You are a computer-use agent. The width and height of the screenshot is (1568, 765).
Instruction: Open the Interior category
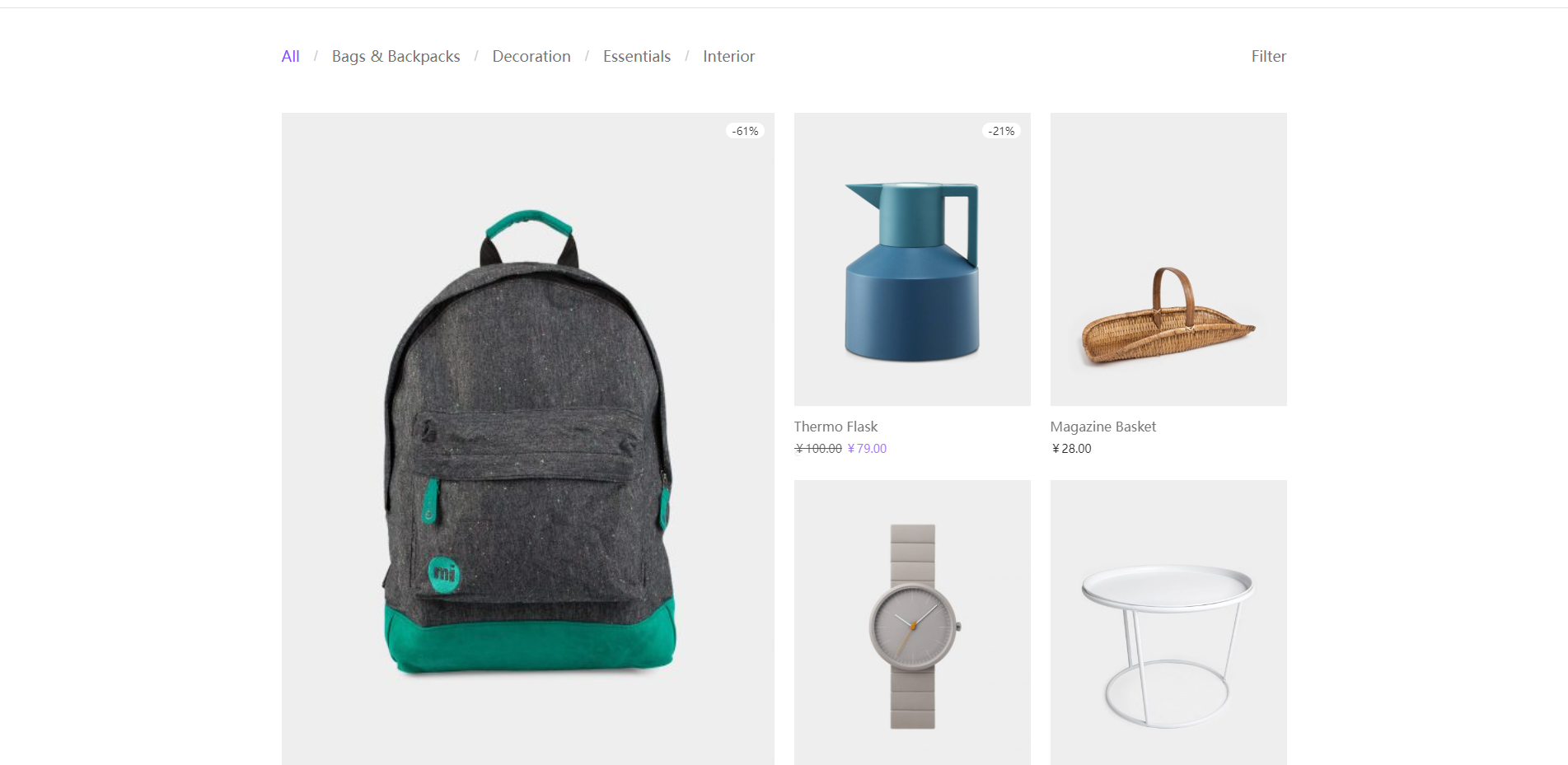pos(728,56)
